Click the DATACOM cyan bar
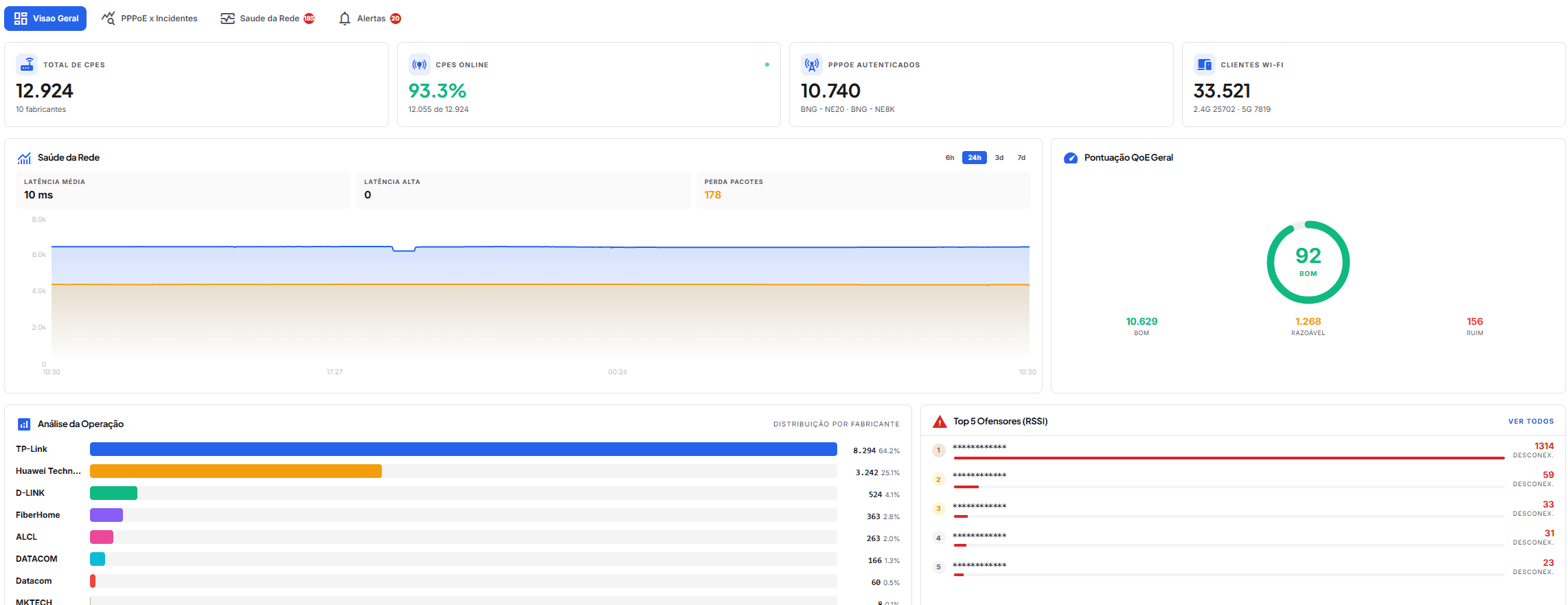 point(98,559)
